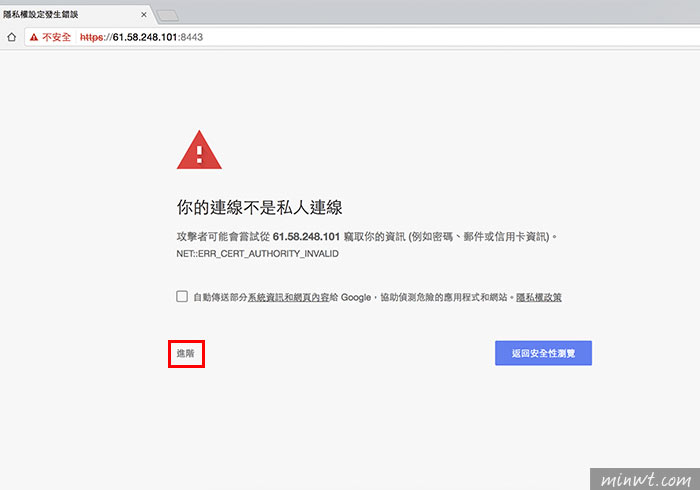Enable the 自動傳送部分系統資訊 checkbox
The height and width of the screenshot is (490, 700).
pyautogui.click(x=182, y=296)
